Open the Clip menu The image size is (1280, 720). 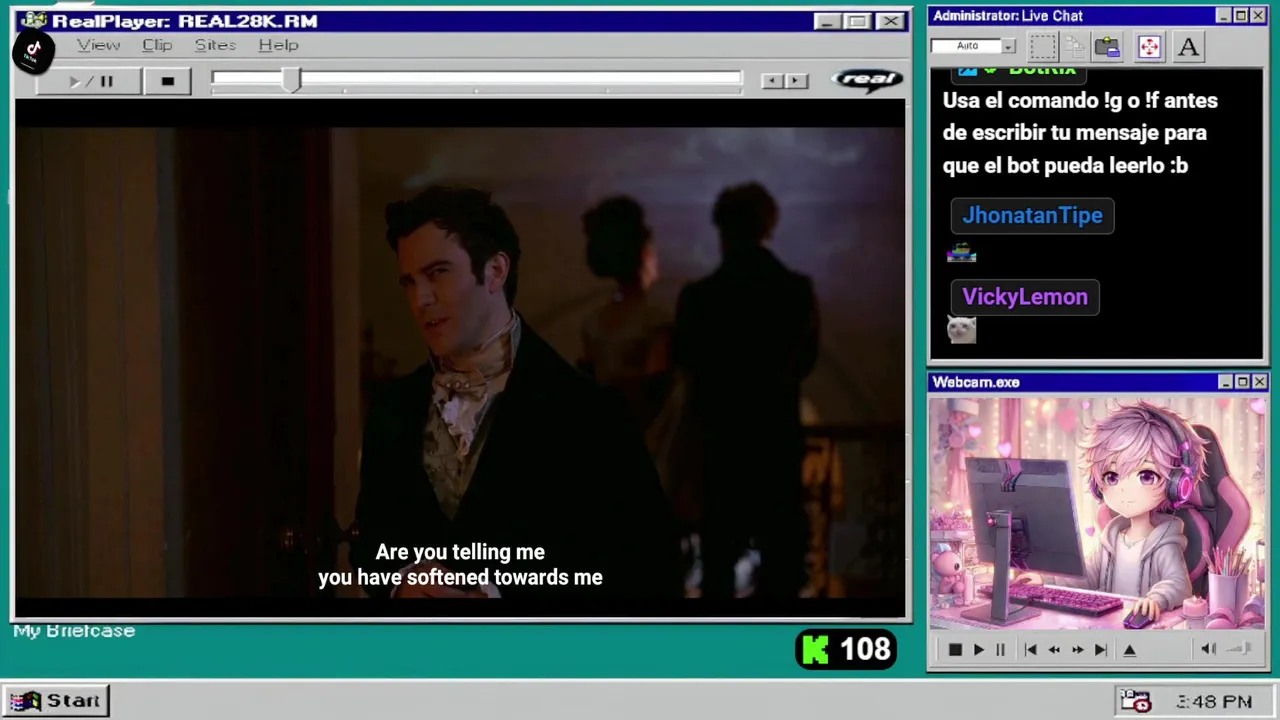coord(157,45)
